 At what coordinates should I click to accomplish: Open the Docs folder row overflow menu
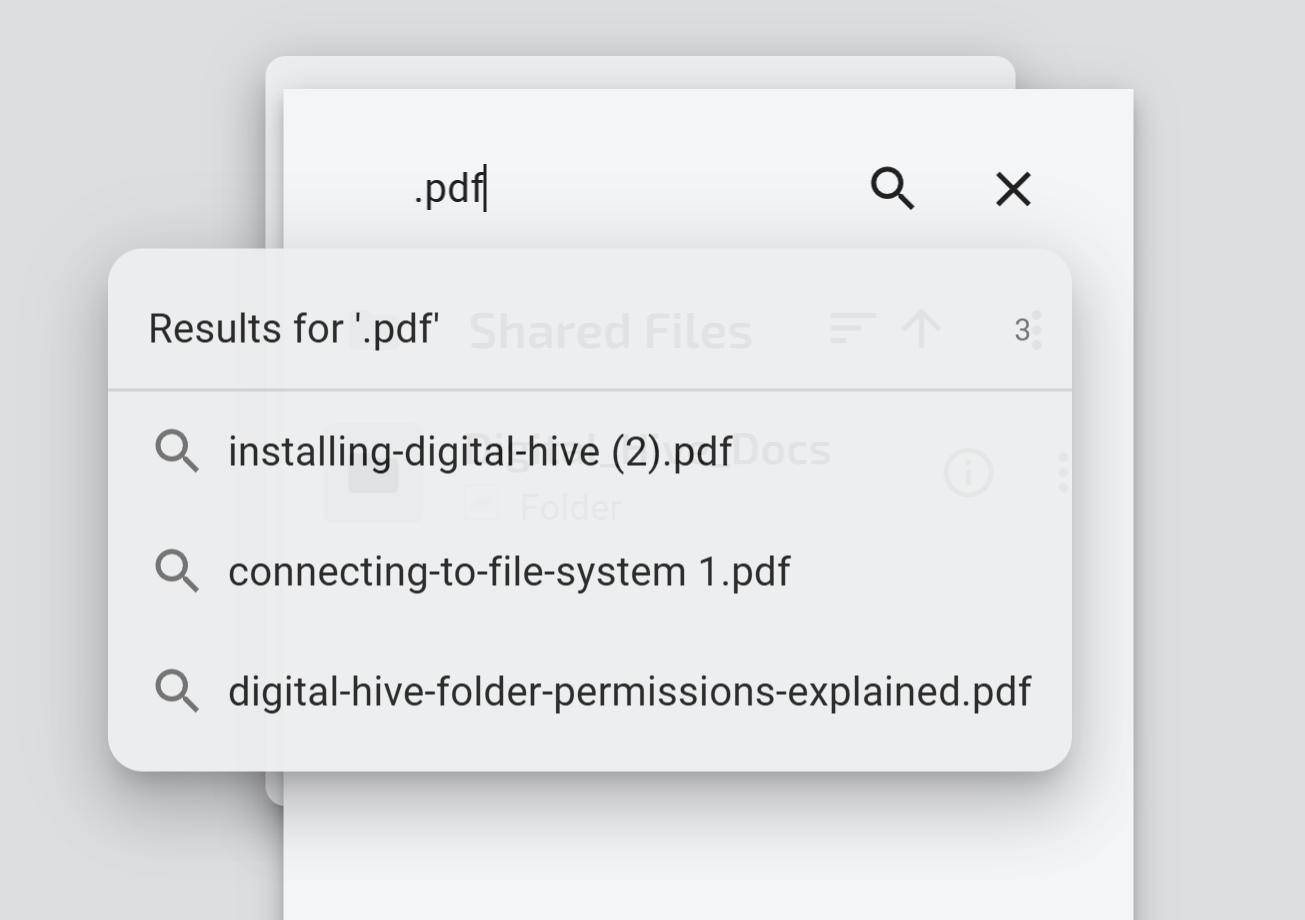coord(1062,472)
